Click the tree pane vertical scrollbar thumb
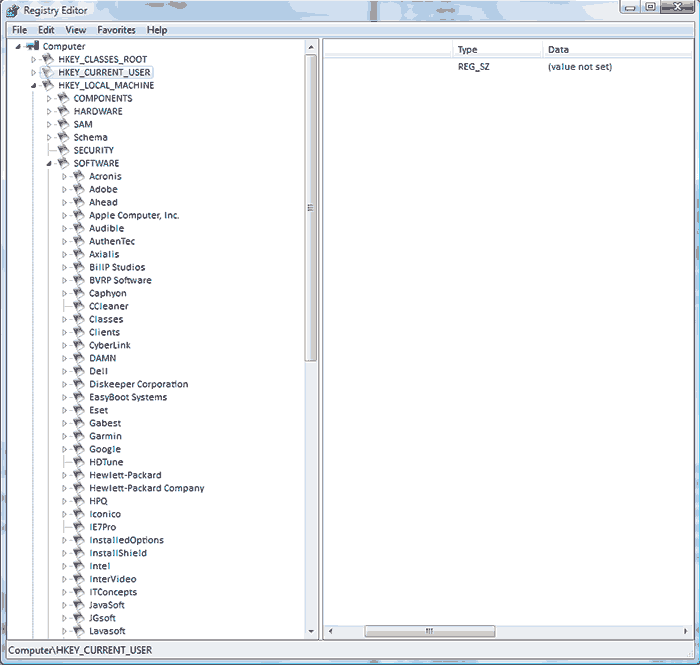 [x=311, y=208]
